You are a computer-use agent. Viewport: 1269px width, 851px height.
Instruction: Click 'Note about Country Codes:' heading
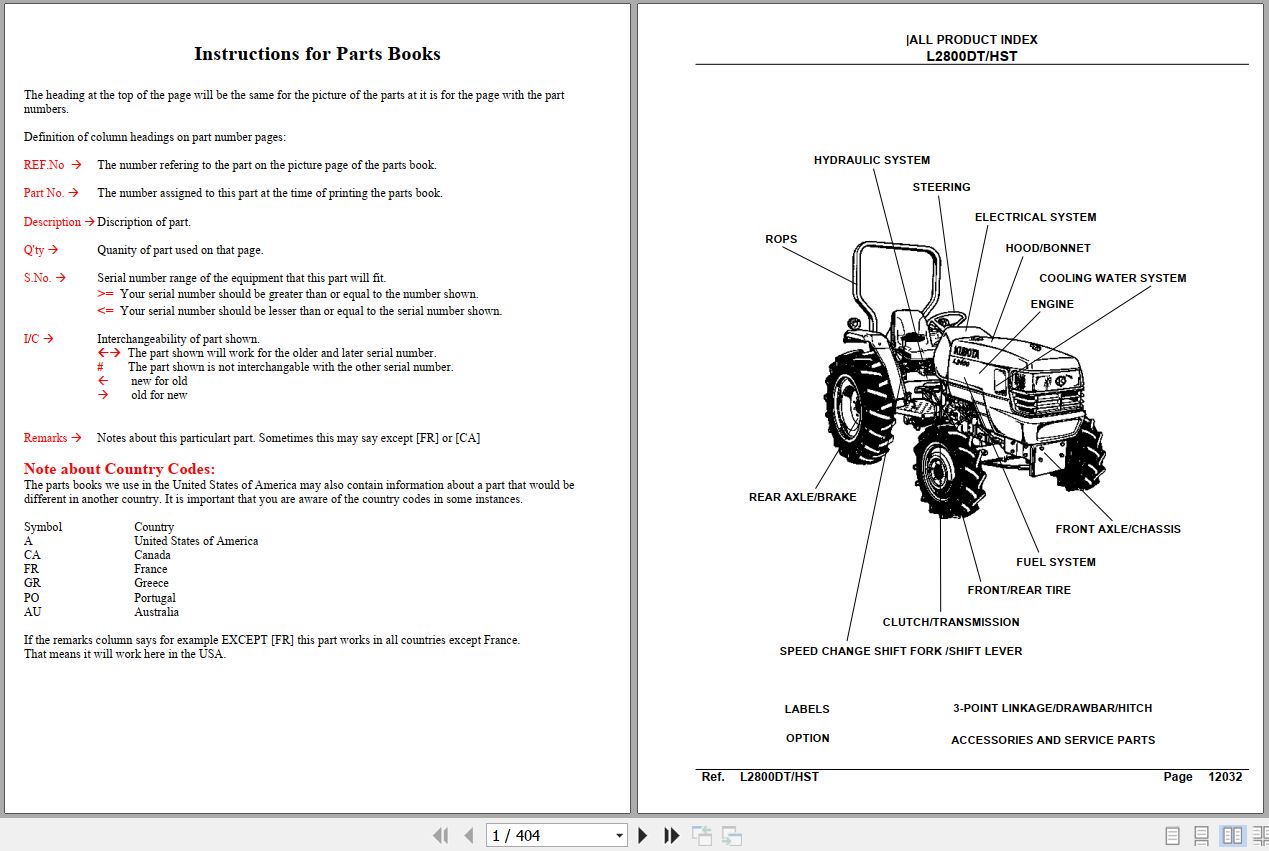click(119, 469)
